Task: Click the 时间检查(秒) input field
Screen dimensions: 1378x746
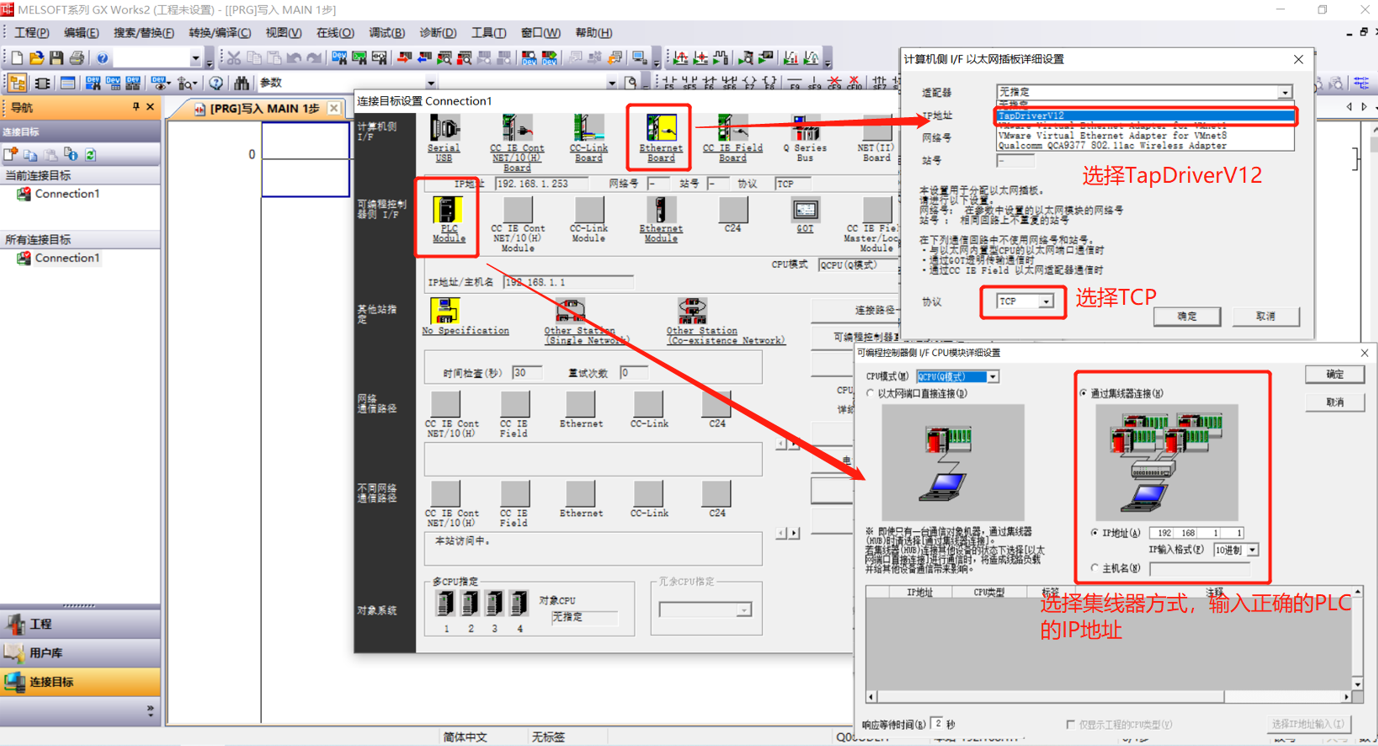Action: [527, 373]
